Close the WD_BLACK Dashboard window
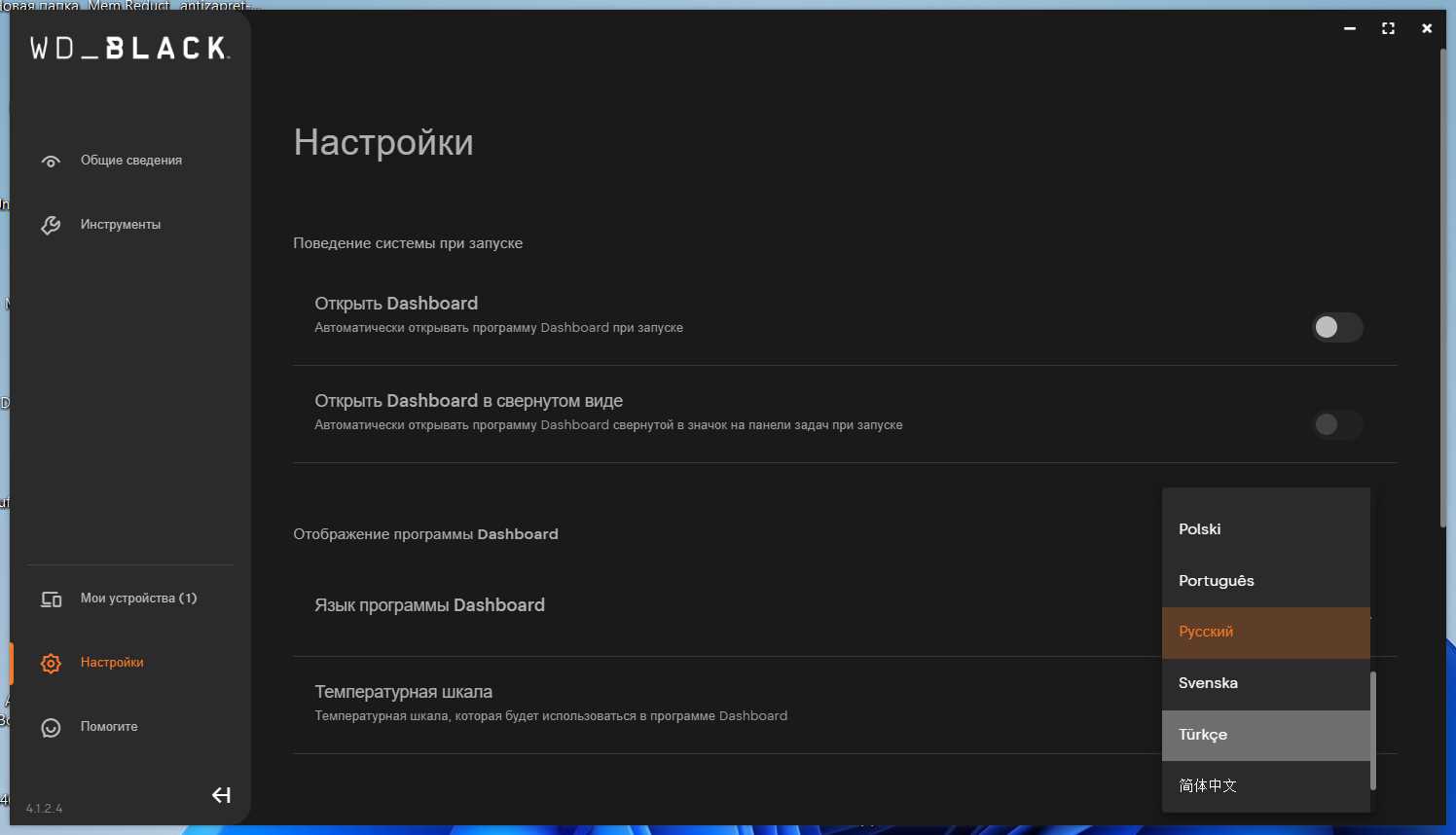 coord(1427,28)
